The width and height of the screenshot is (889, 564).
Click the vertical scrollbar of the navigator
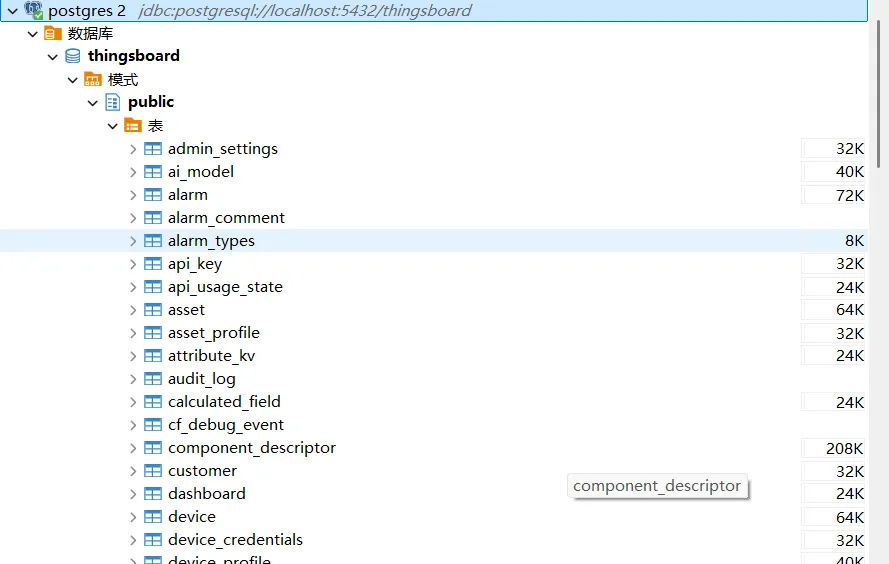(x=879, y=94)
